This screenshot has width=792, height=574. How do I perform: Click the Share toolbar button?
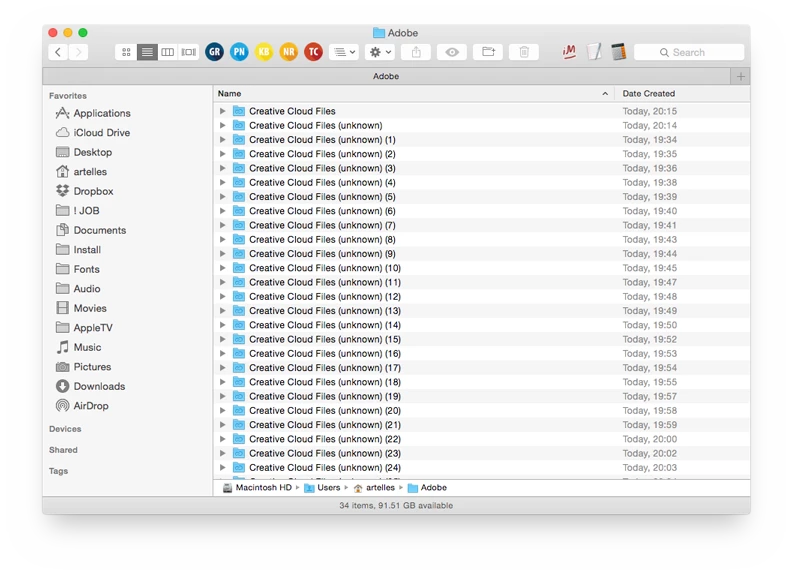[x=416, y=52]
